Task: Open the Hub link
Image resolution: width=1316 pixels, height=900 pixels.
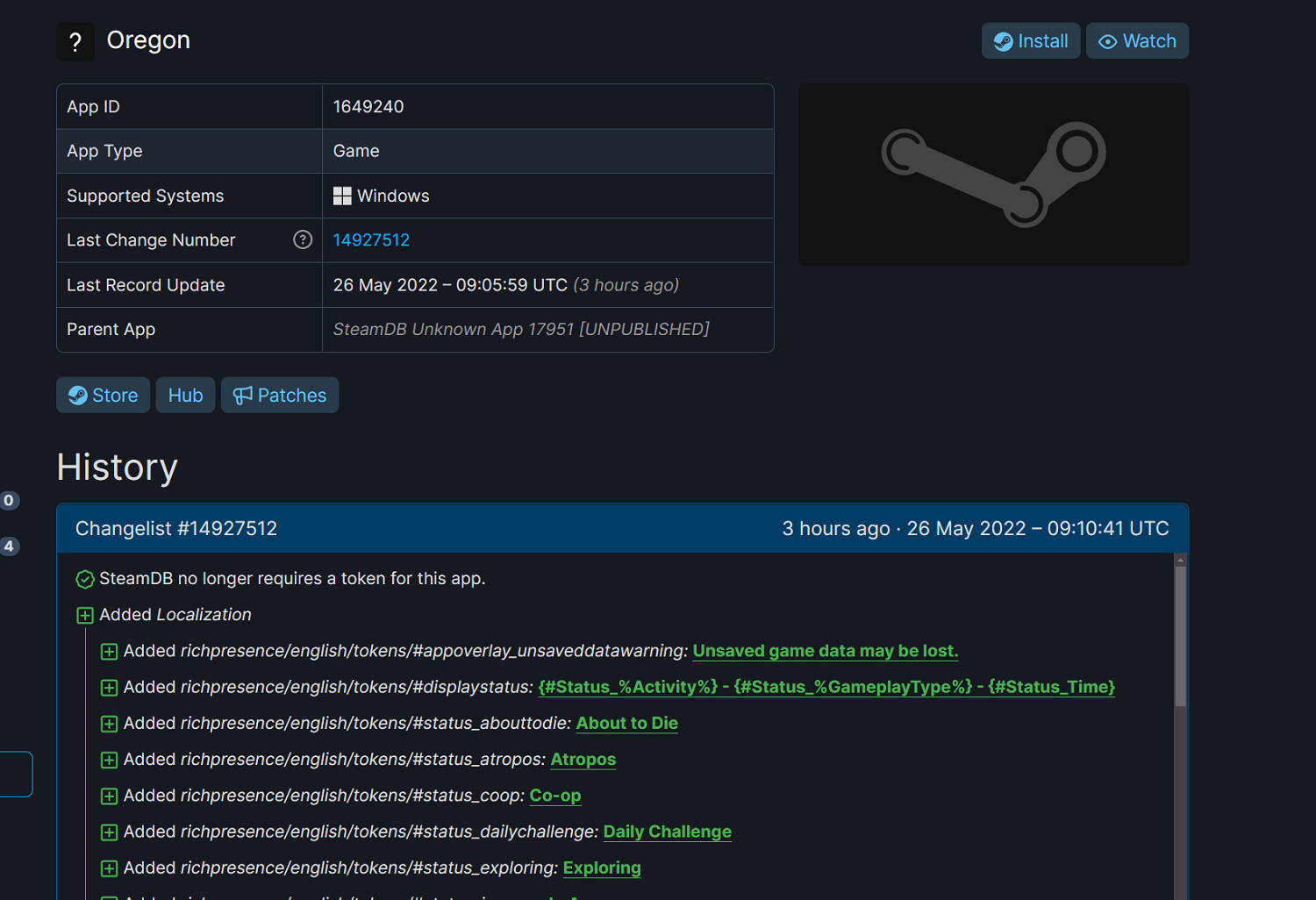Action: (x=185, y=396)
